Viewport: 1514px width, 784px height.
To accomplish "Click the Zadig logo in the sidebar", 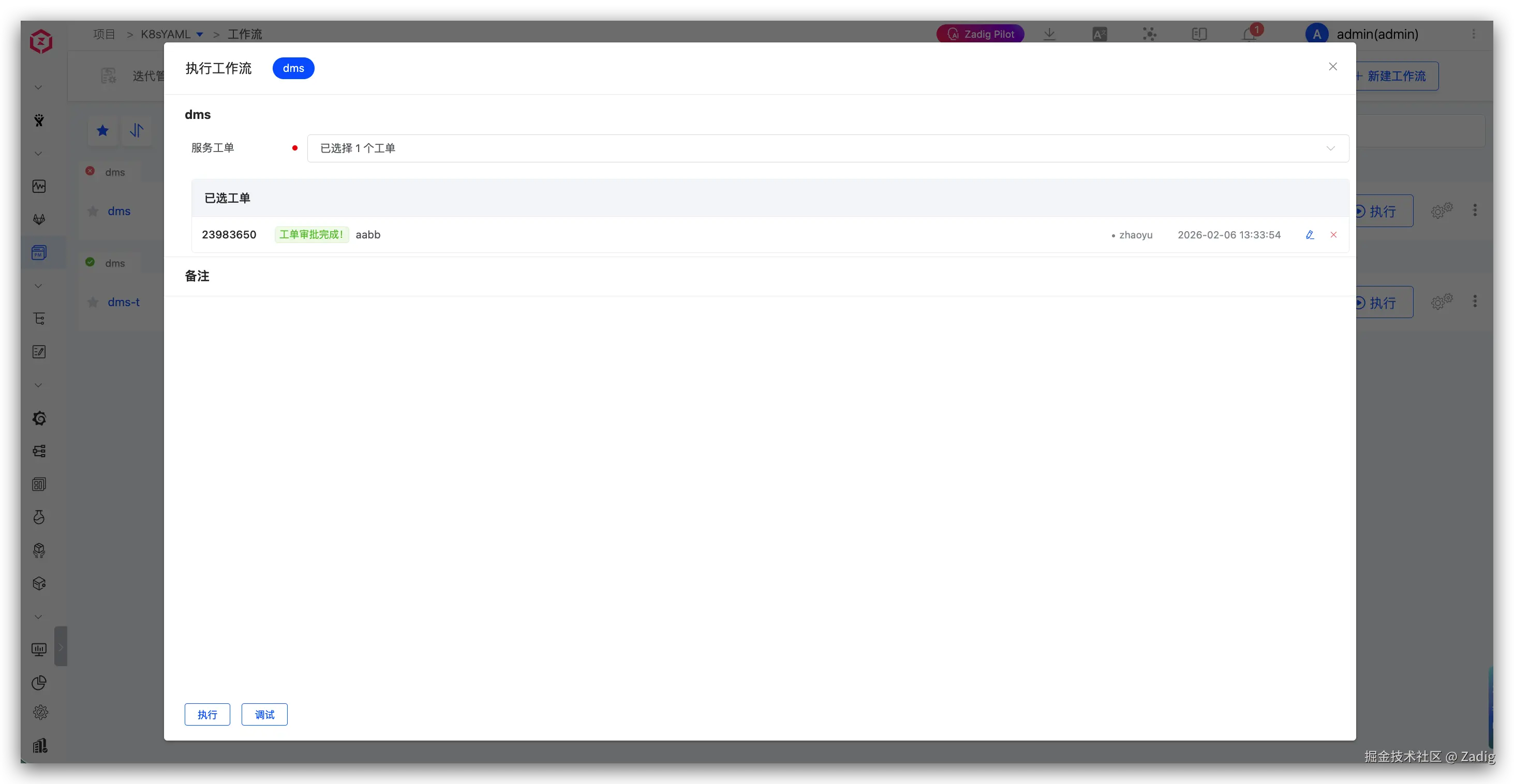I will [x=41, y=41].
